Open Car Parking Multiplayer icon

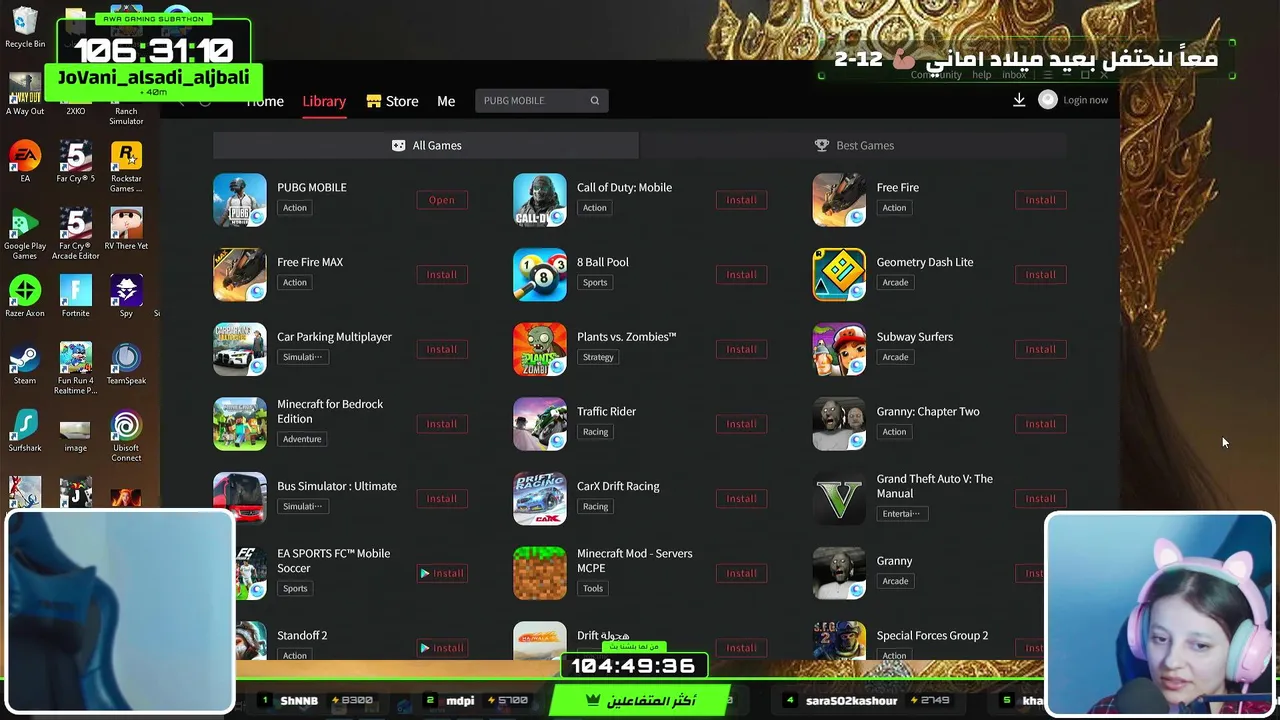click(240, 349)
